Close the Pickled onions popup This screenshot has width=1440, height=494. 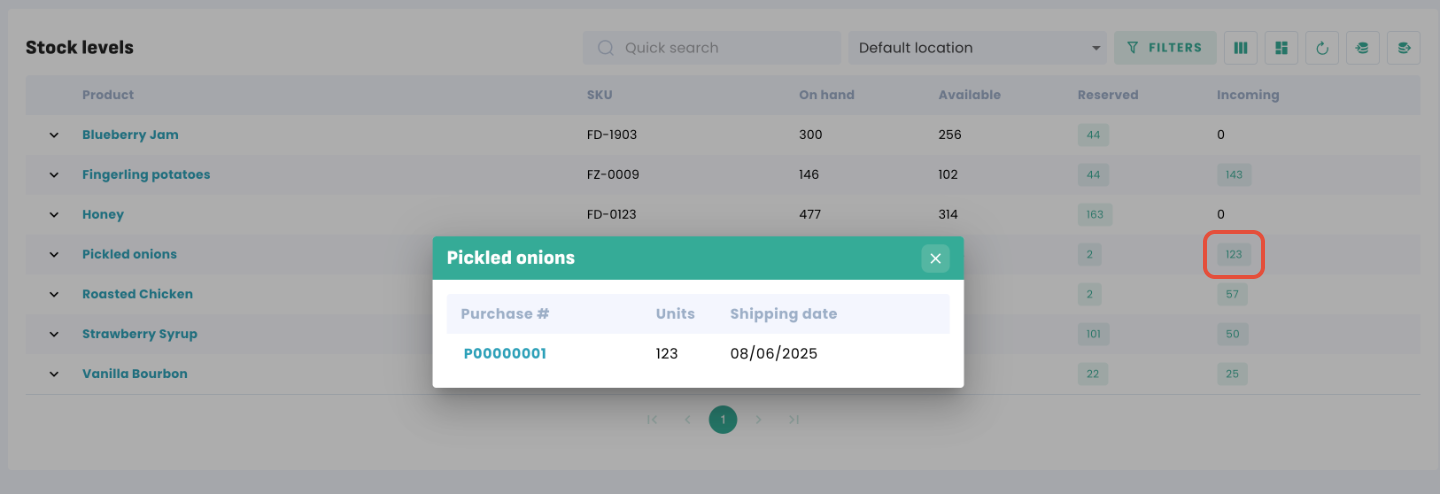pyautogui.click(x=935, y=258)
